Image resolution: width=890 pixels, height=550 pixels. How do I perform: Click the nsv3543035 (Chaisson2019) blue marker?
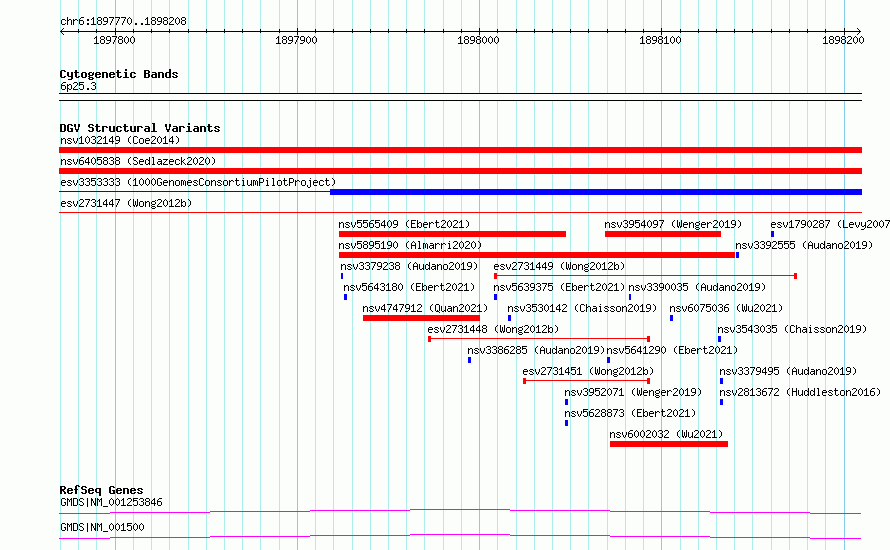pyautogui.click(x=719, y=339)
